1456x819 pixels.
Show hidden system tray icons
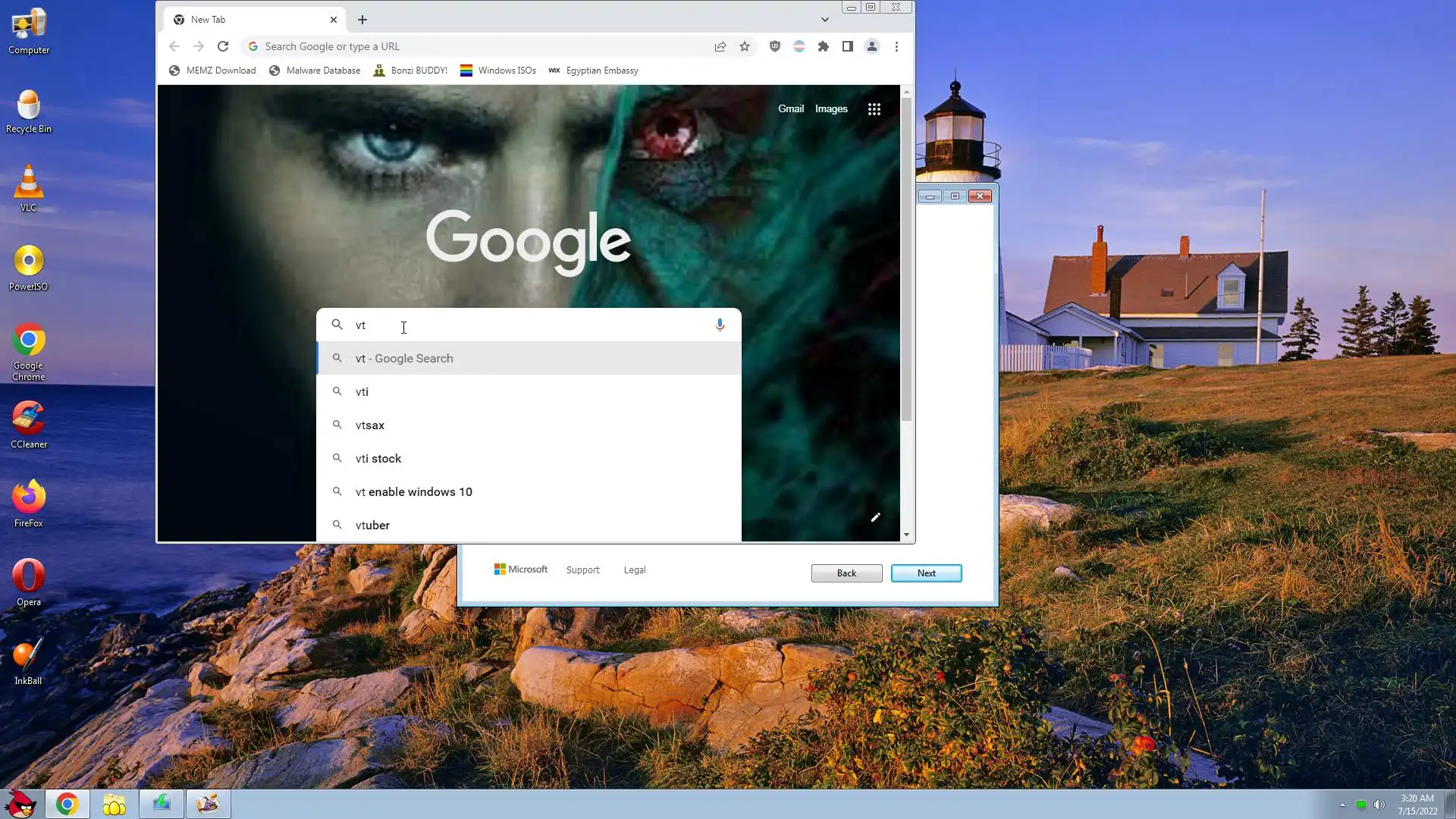[1342, 805]
